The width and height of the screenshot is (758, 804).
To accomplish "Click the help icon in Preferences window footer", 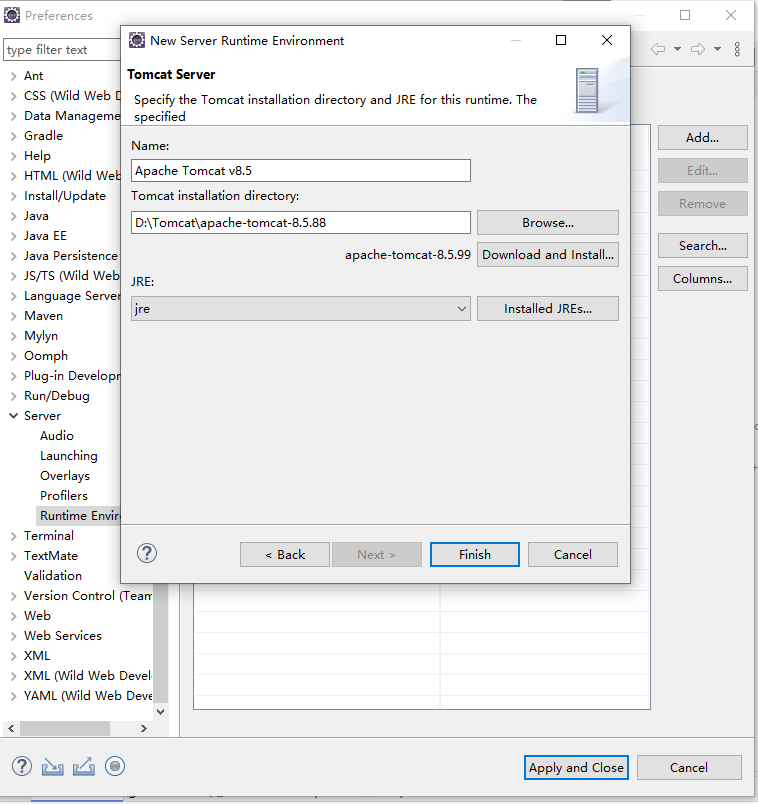I will 22,767.
